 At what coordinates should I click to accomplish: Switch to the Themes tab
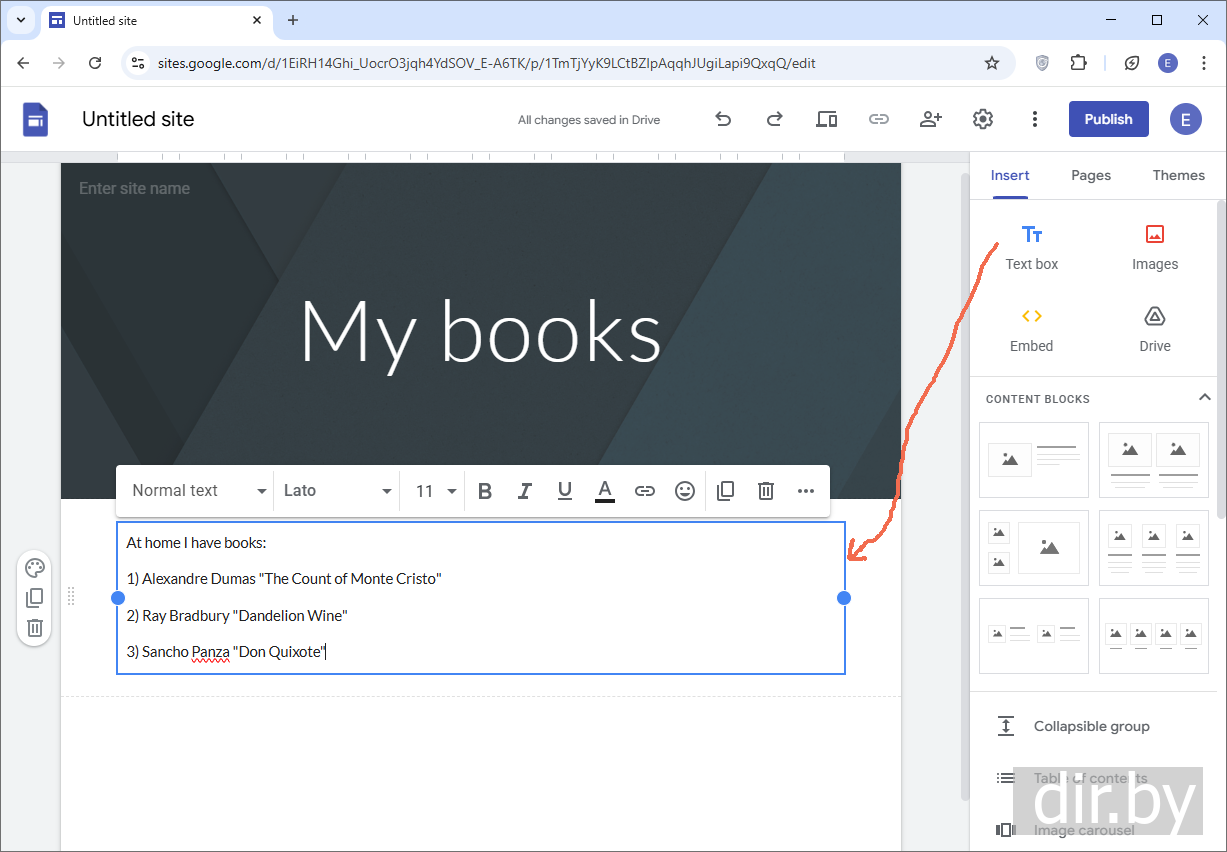[1178, 175]
